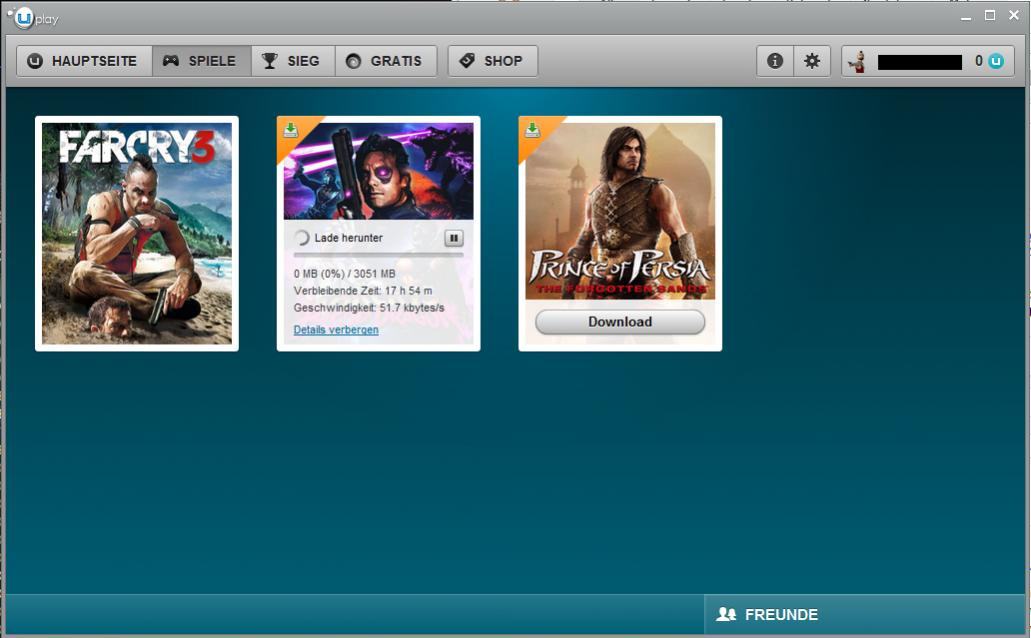Open the Gratis tab

(386, 61)
